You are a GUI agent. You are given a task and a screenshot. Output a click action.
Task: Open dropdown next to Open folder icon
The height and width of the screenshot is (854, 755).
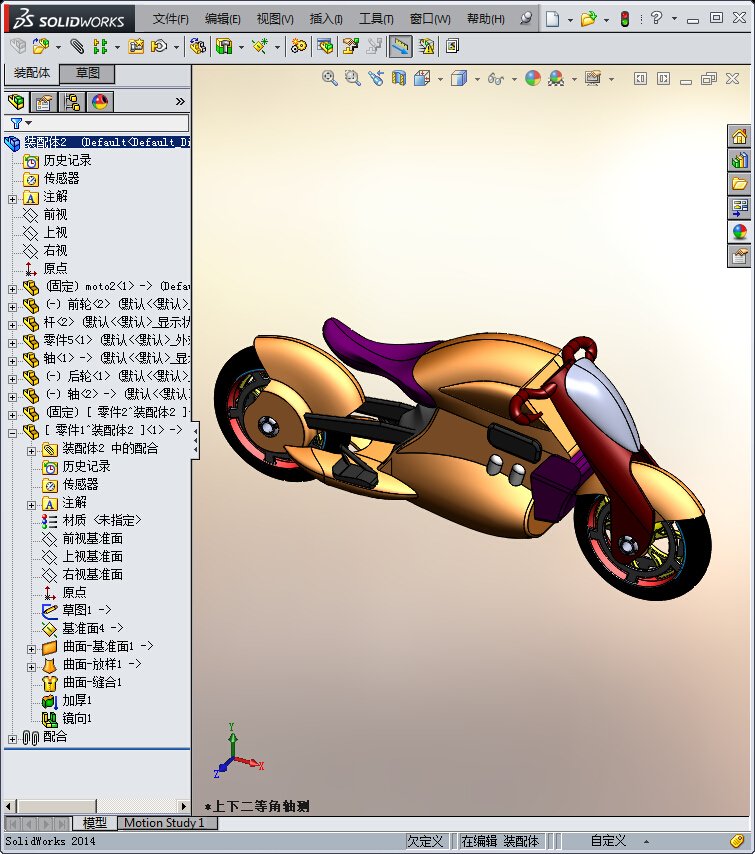606,20
